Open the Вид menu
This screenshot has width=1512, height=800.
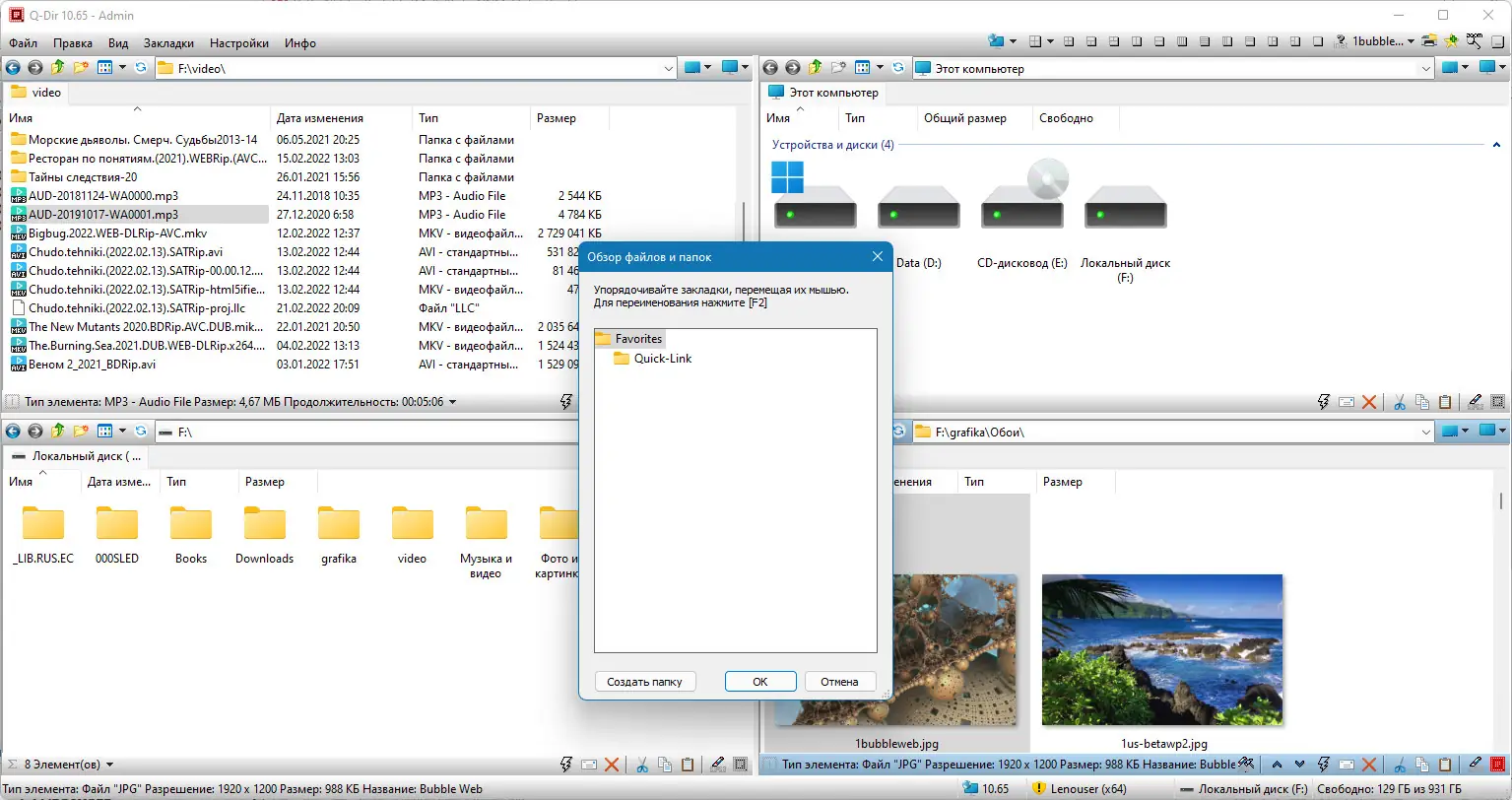click(118, 43)
